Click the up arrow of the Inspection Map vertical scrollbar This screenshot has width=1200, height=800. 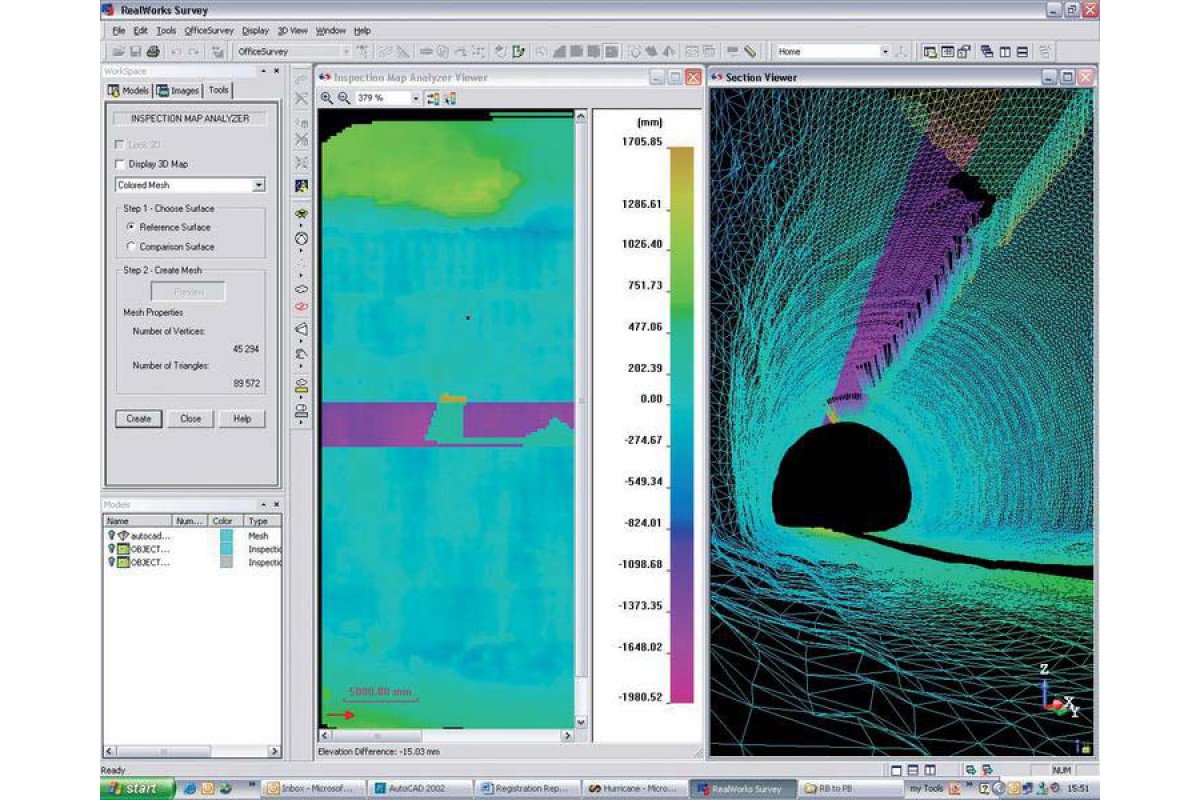click(580, 116)
